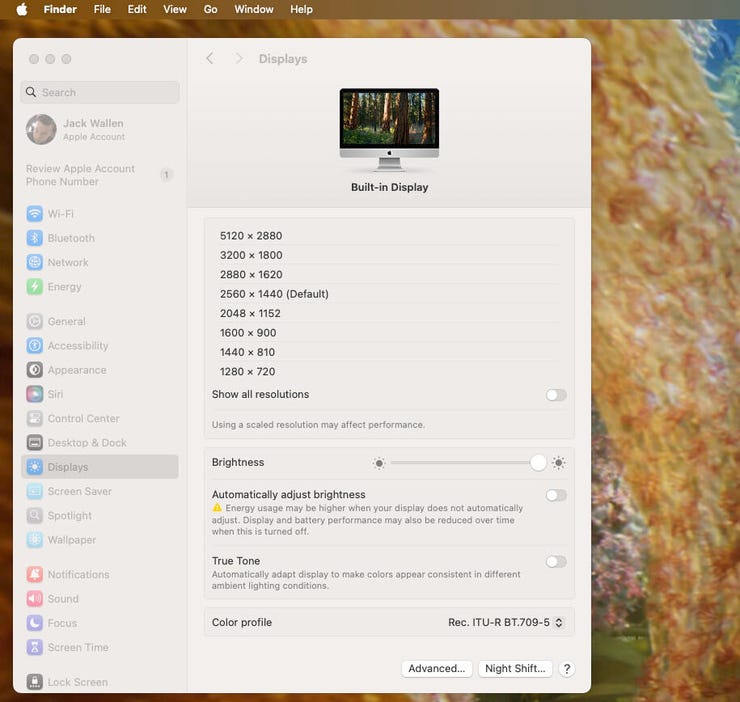
Task: Click the question mark help button
Action: point(567,668)
